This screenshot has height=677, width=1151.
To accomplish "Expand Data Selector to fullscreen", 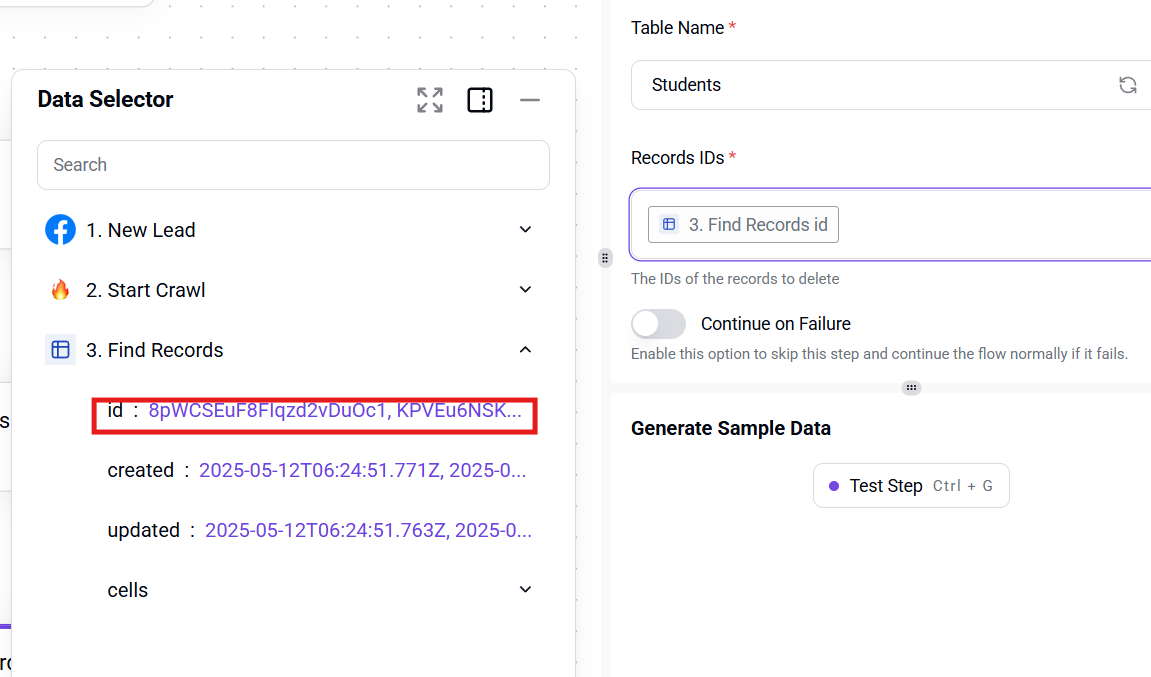I will pos(430,100).
